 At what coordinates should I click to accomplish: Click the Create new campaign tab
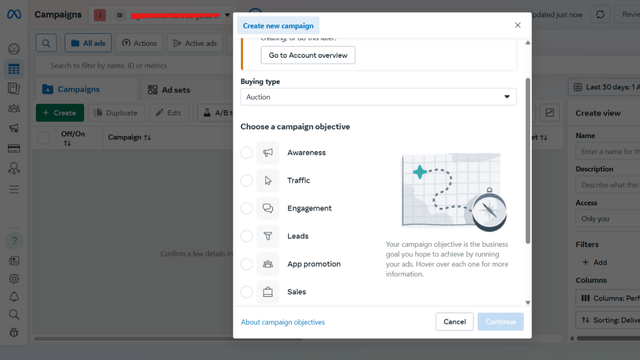click(x=278, y=26)
